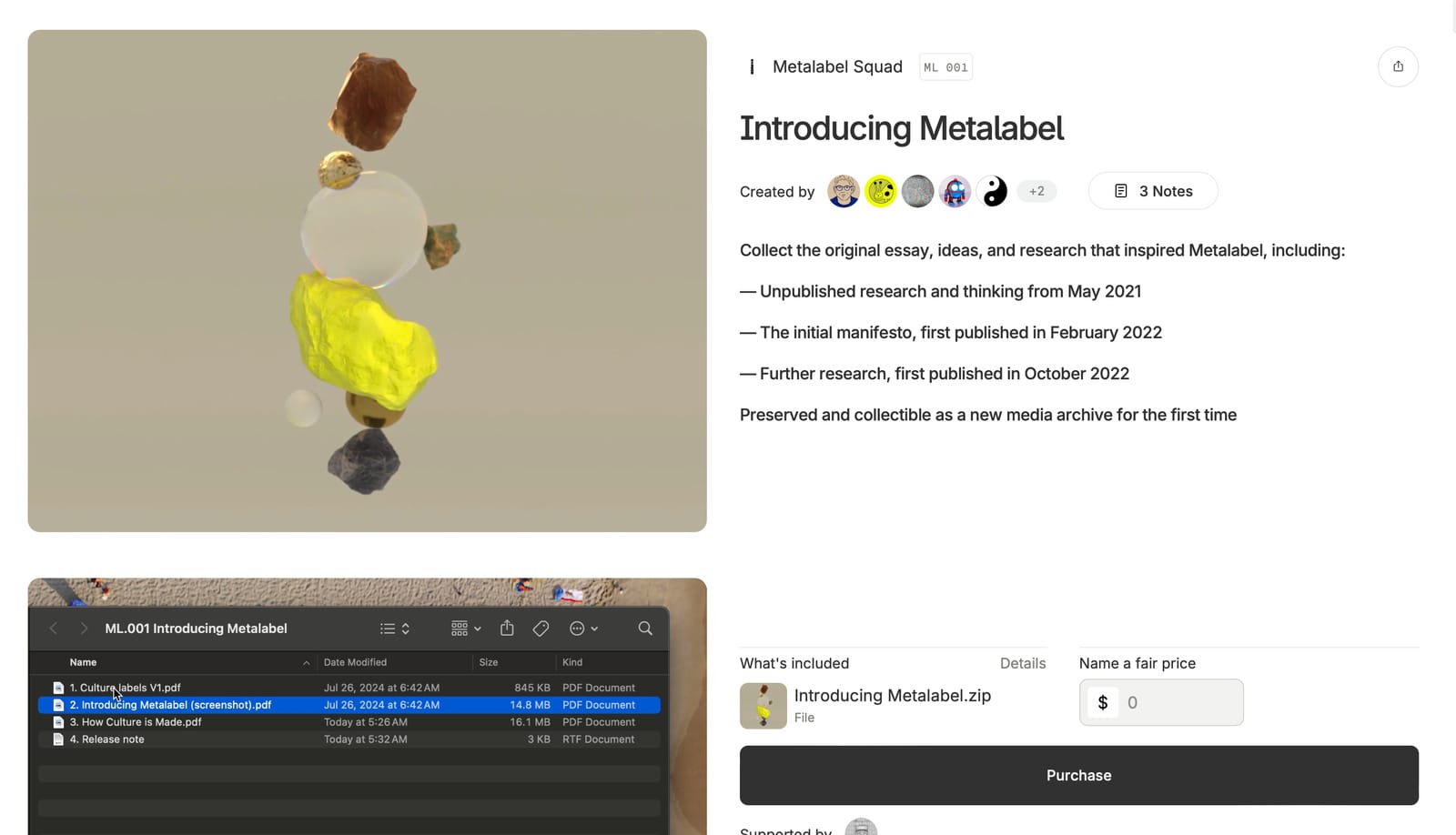Viewport: 1456px width, 835px height.
Task: Open Finder group-by options menu
Action: [x=466, y=629]
